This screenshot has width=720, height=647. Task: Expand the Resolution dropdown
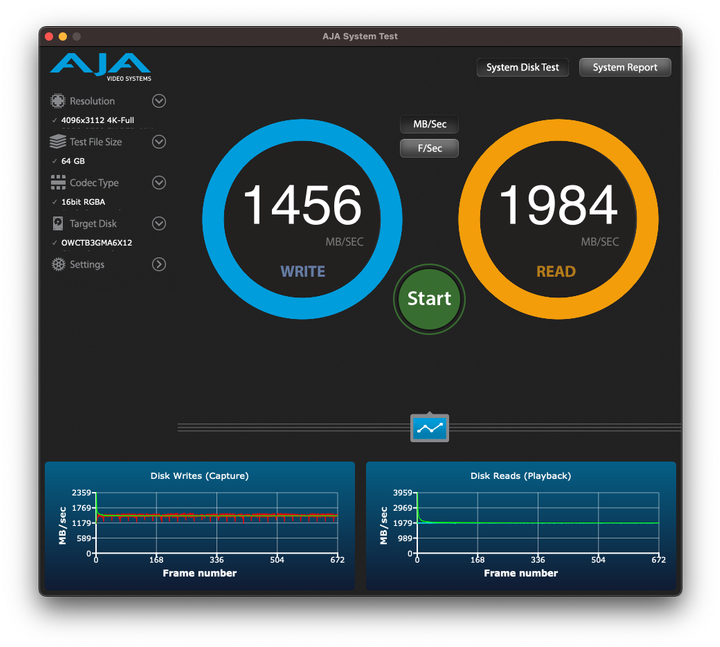coord(158,101)
